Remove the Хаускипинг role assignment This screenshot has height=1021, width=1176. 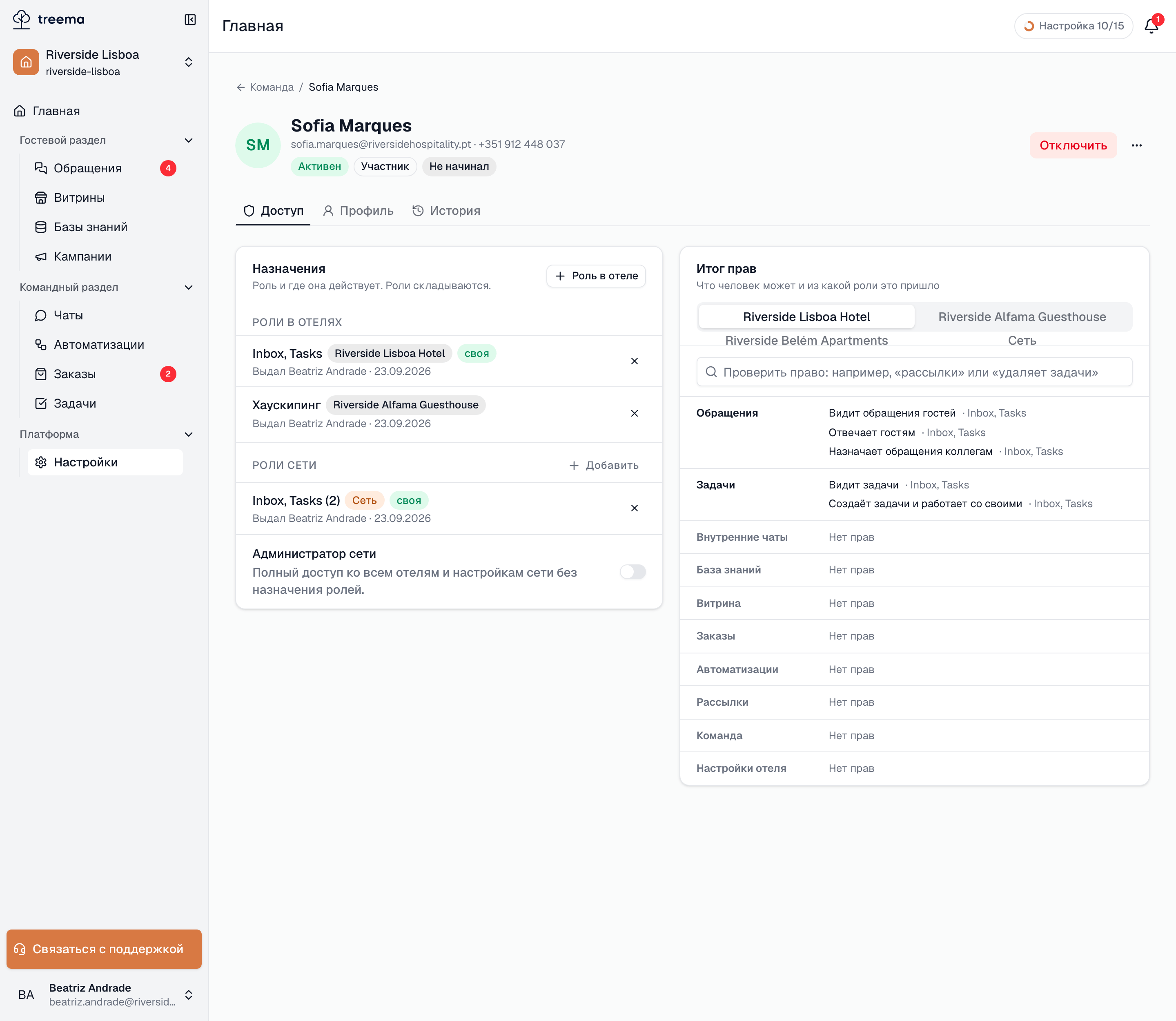(x=634, y=413)
